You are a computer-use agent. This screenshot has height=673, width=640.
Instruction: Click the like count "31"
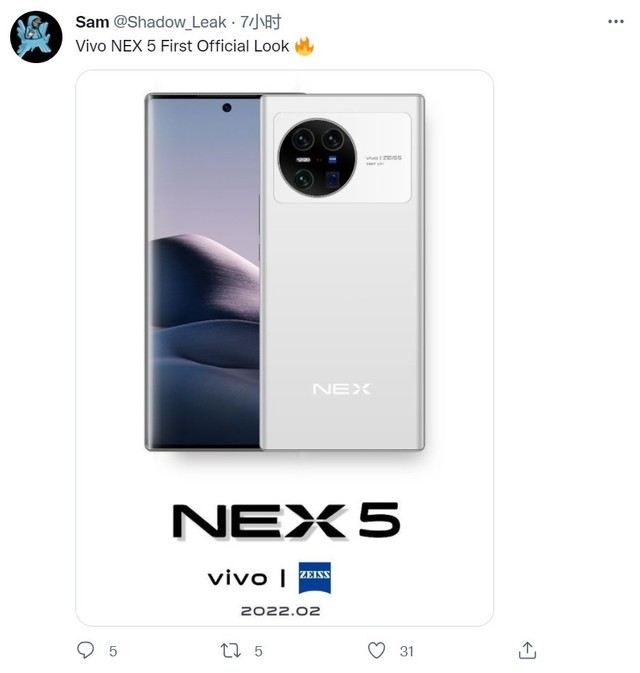(x=406, y=651)
